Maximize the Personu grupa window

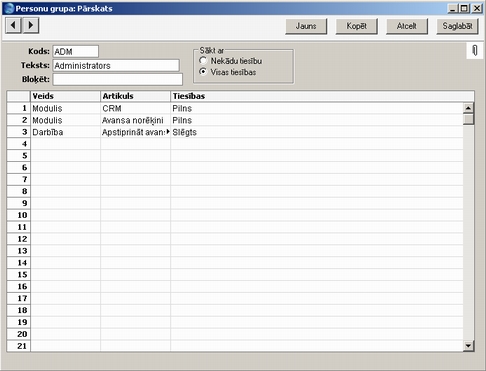(x=464, y=8)
